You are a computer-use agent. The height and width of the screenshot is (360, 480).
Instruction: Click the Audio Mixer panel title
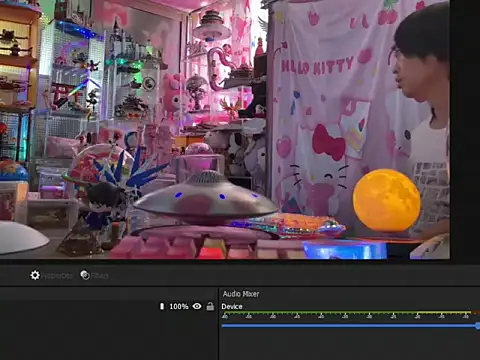pyautogui.click(x=241, y=294)
